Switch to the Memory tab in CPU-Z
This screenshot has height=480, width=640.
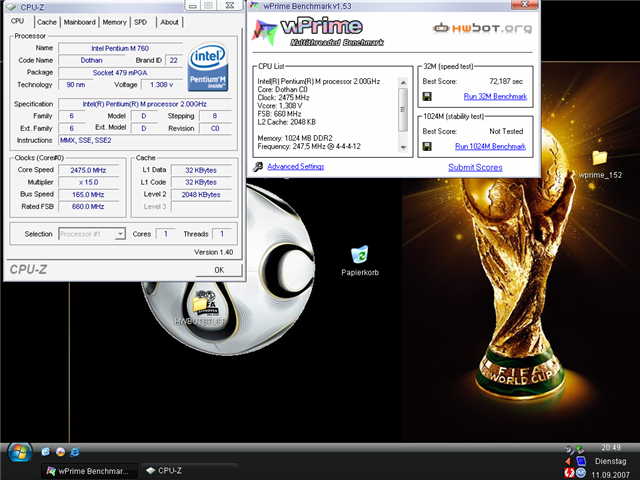[114, 22]
